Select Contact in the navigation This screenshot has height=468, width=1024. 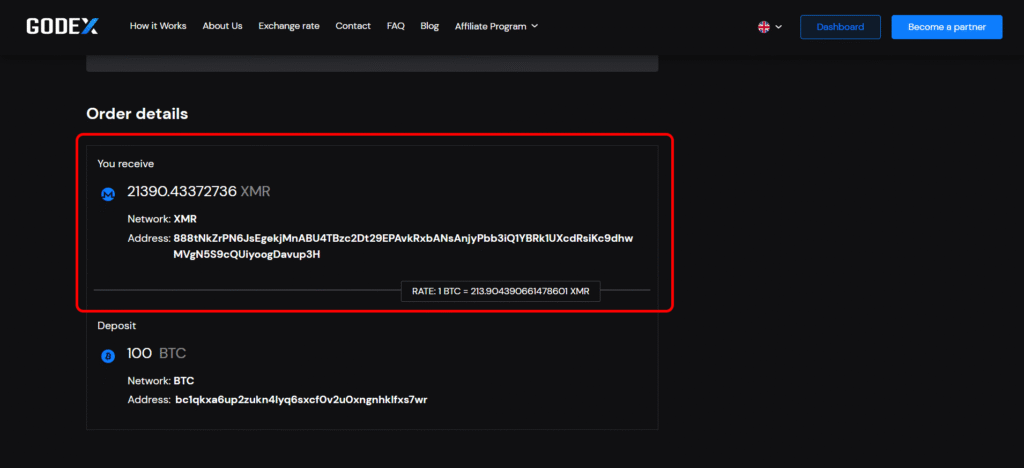(x=353, y=26)
